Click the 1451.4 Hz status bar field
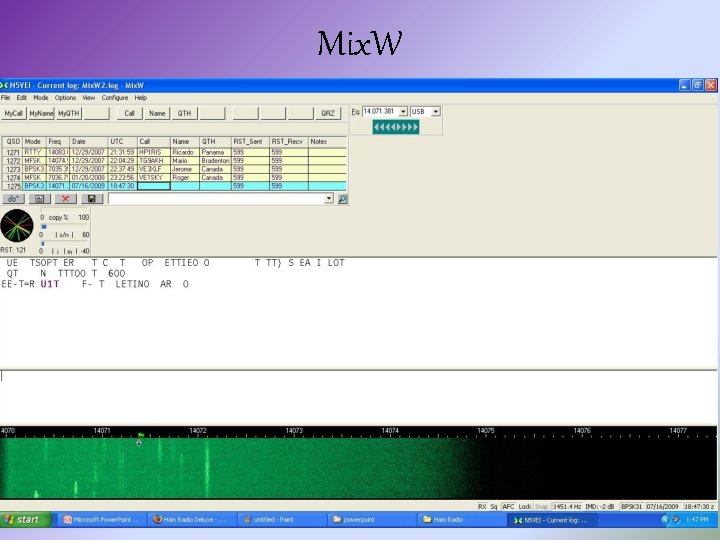The image size is (720, 540). coord(567,506)
